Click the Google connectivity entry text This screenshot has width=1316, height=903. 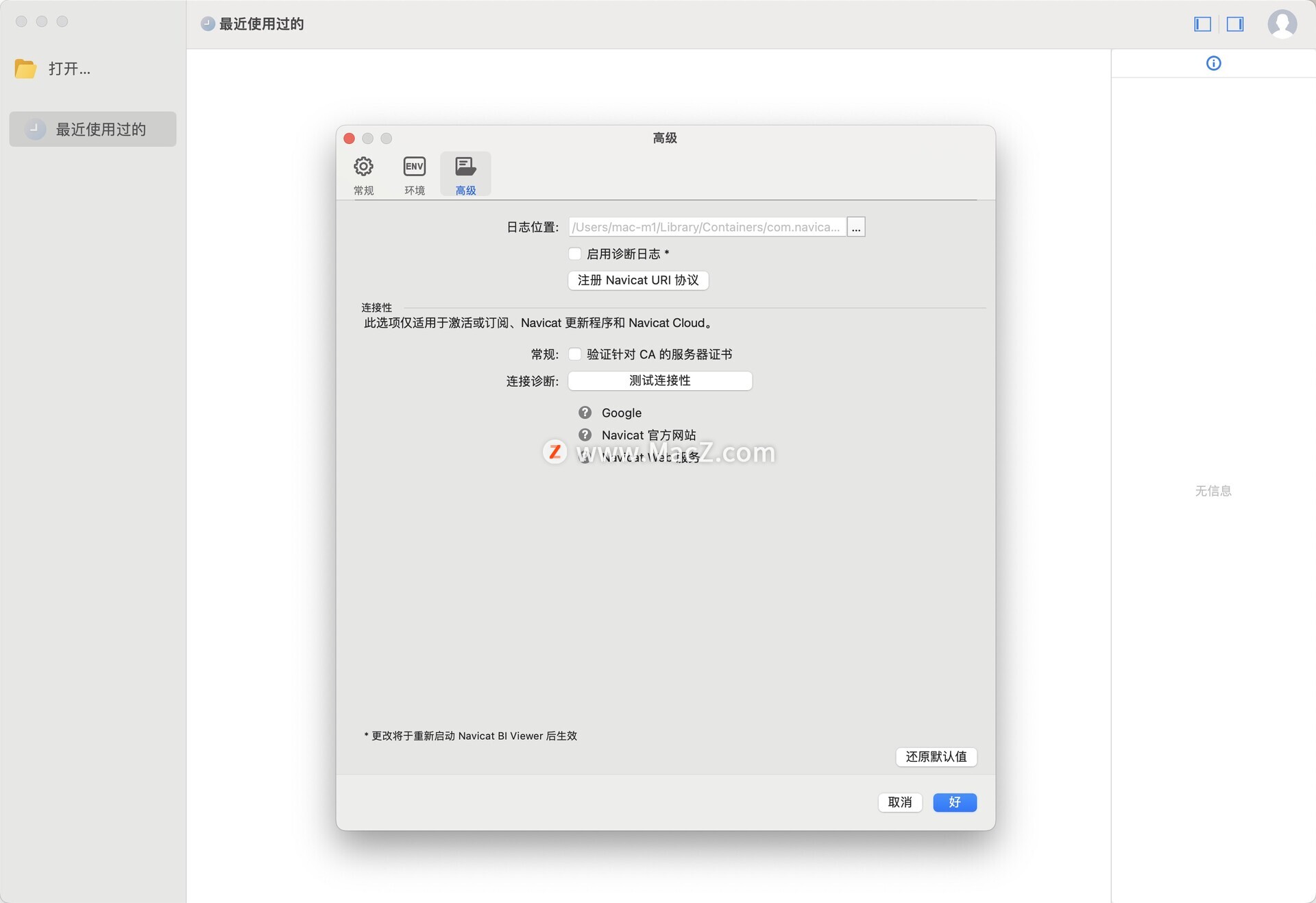(622, 413)
